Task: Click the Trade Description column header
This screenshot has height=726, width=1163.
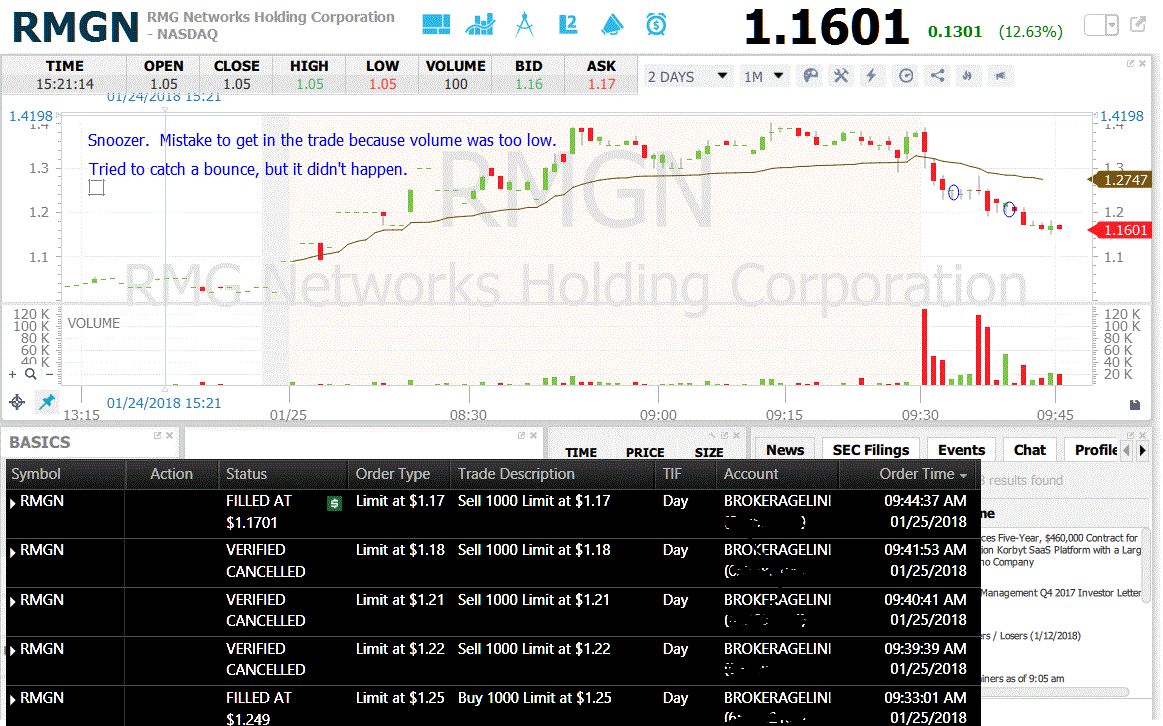Action: point(516,474)
